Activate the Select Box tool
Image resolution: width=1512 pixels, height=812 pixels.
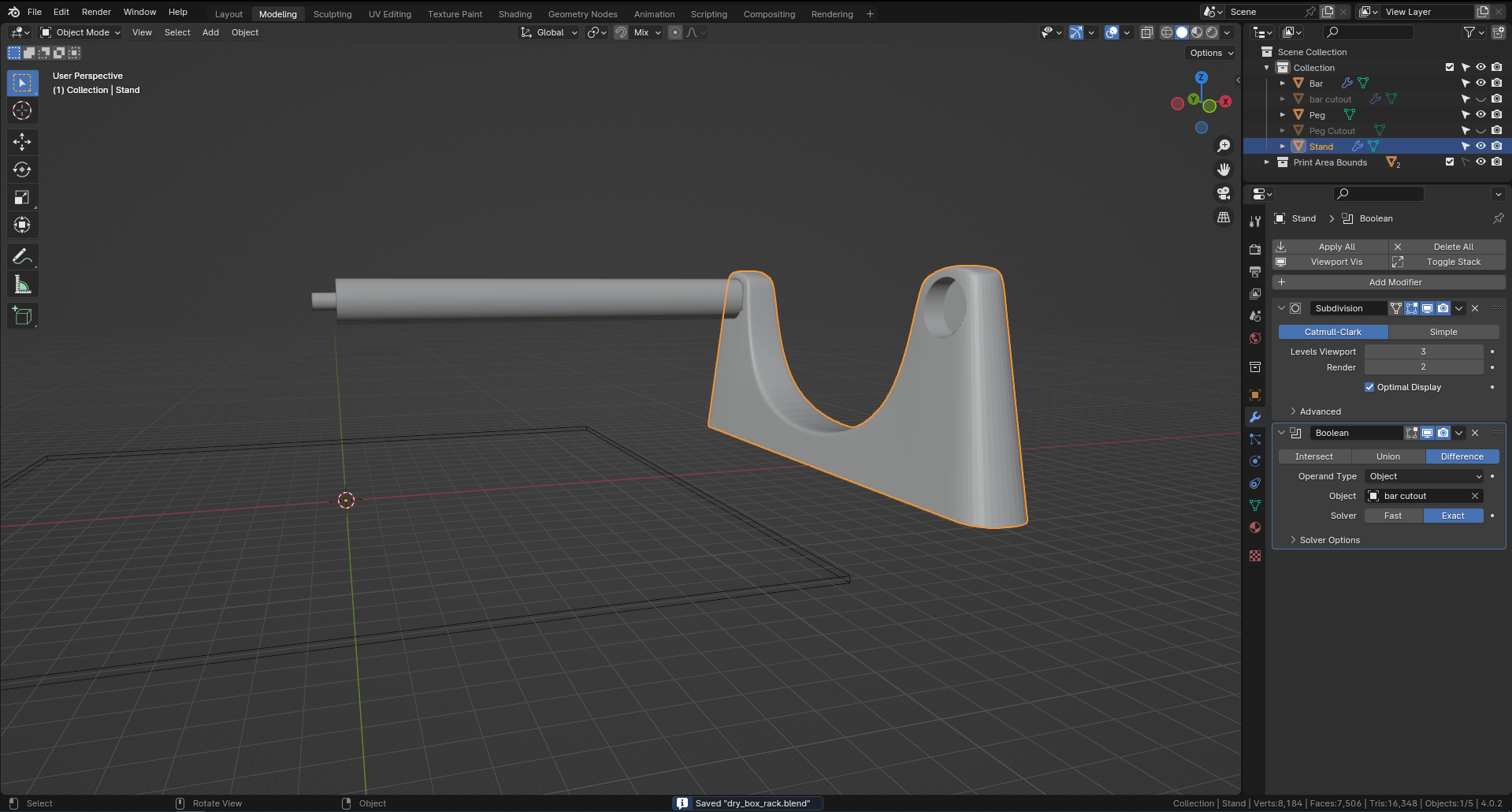coord(22,83)
